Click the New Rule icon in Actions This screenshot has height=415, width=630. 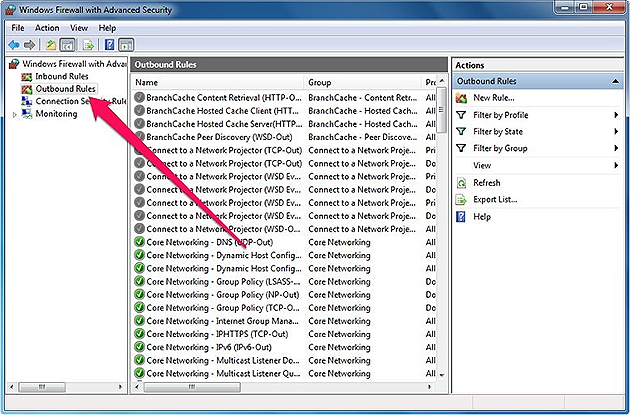(461, 98)
